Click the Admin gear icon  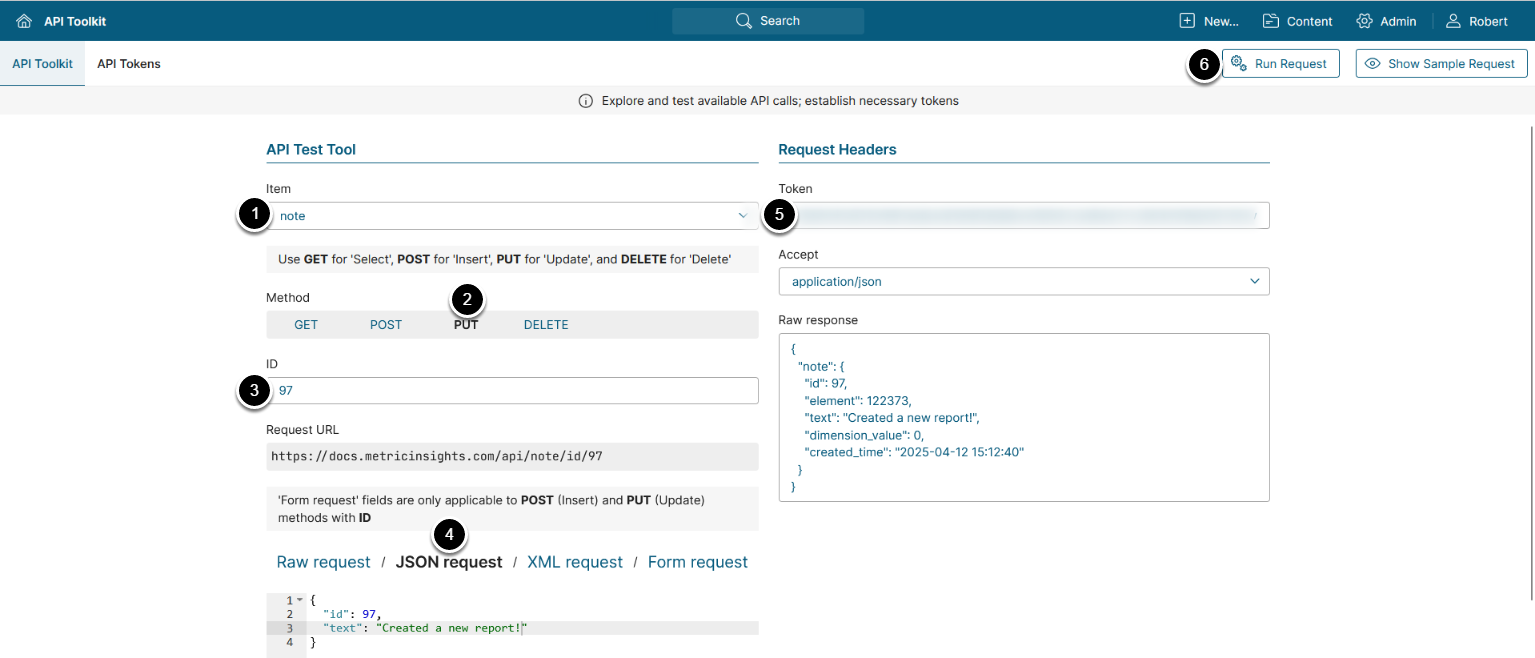coord(1364,21)
